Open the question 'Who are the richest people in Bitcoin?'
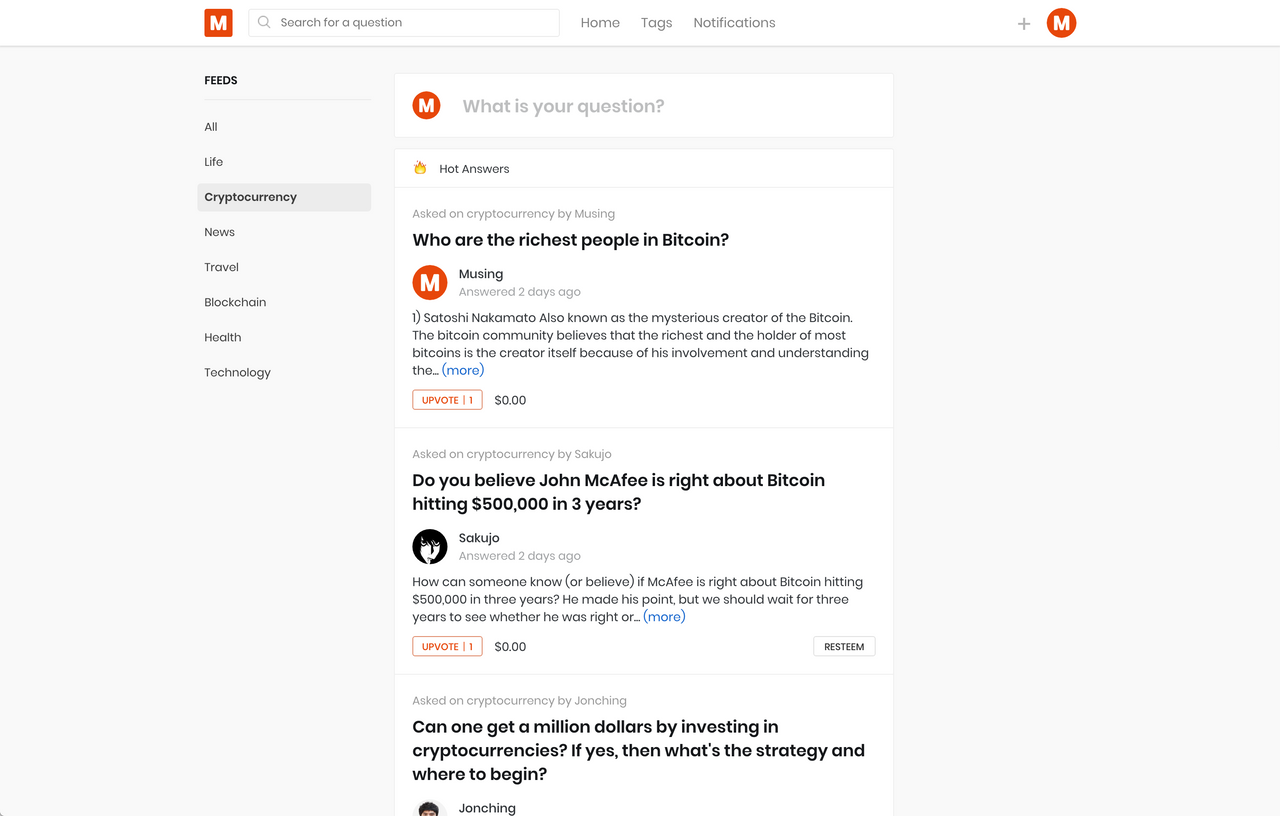 click(x=570, y=240)
